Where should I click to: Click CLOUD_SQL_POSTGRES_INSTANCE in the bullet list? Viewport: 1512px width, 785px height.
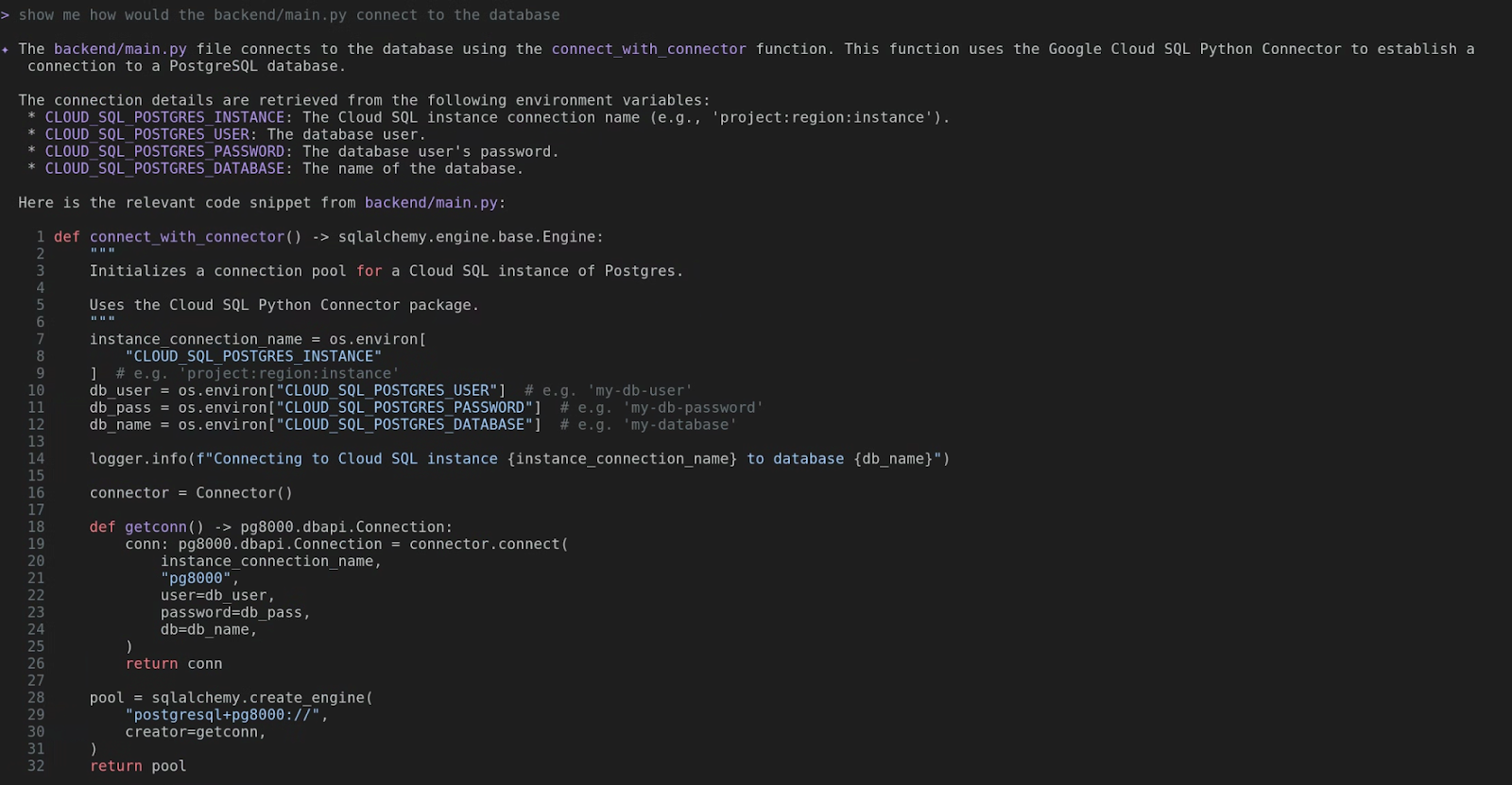pos(164,118)
